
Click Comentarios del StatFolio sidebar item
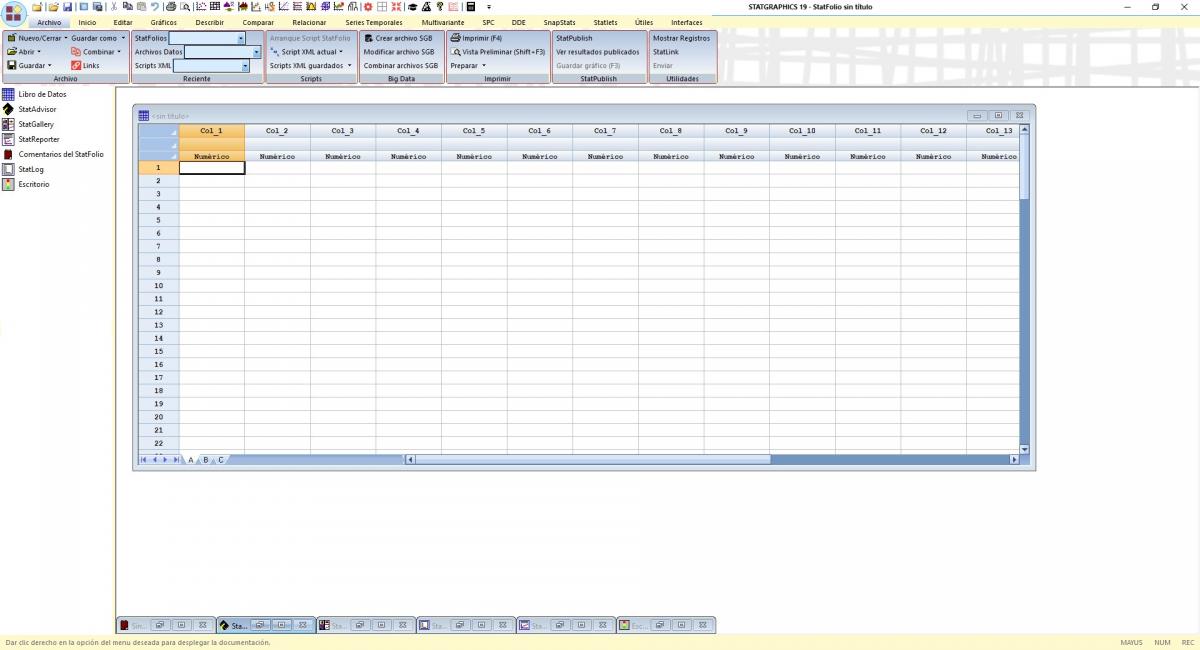[x=60, y=154]
